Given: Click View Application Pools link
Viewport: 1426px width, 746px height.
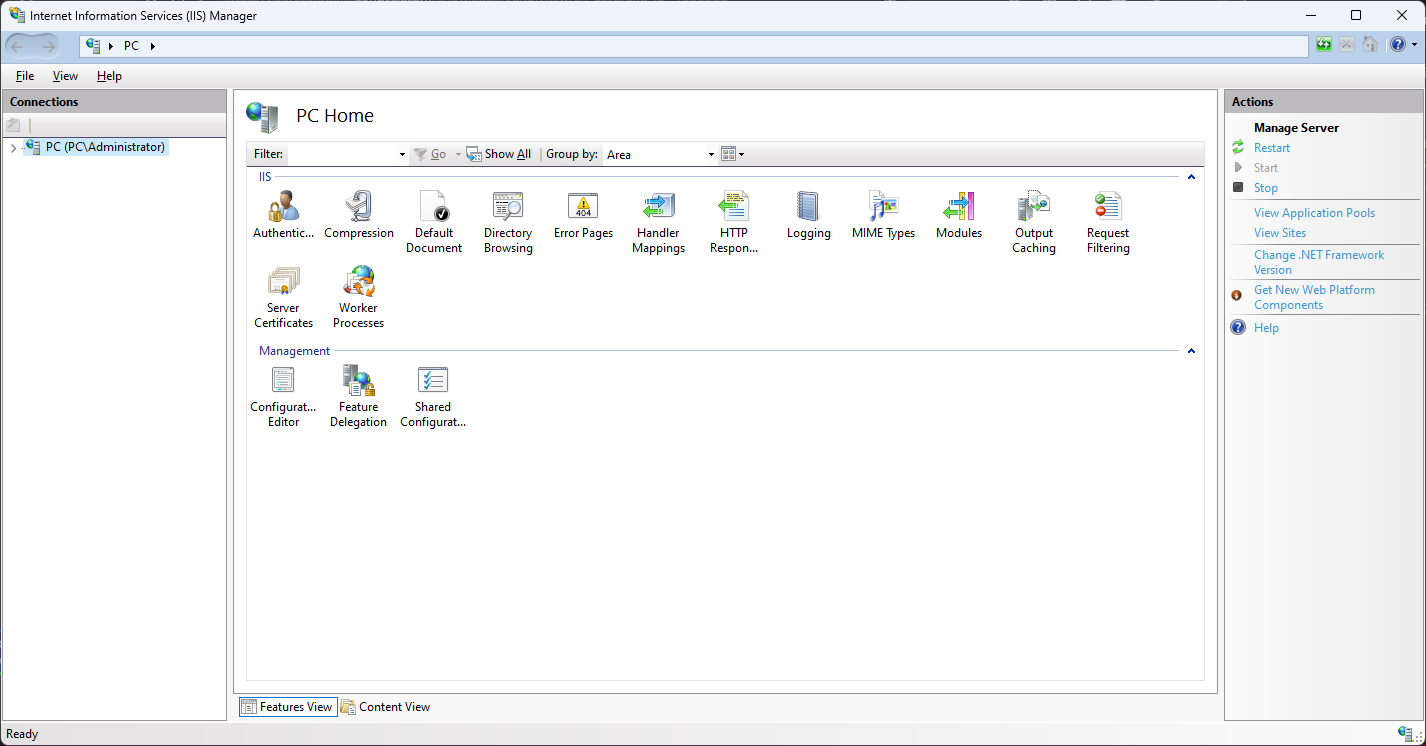Looking at the screenshot, I should coord(1314,213).
